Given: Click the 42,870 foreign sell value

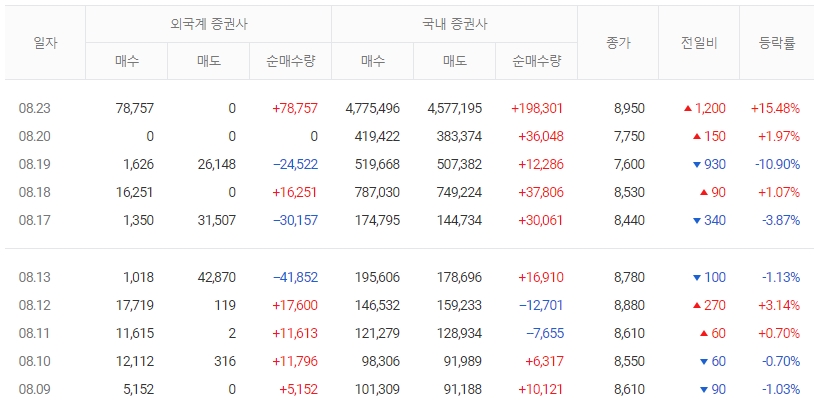Looking at the screenshot, I should click(217, 277).
